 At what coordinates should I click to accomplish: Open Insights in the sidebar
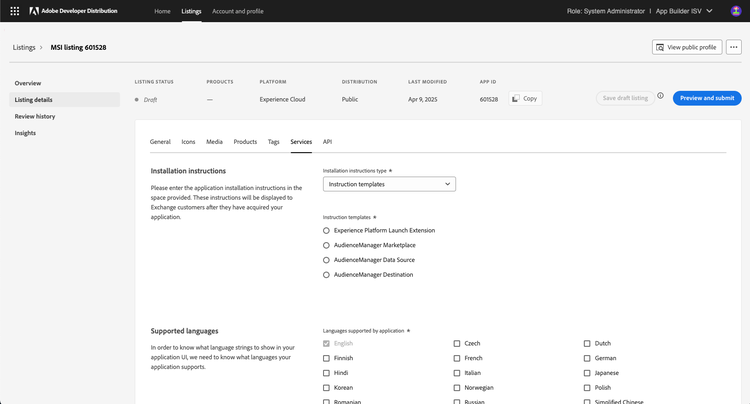tap(25, 133)
